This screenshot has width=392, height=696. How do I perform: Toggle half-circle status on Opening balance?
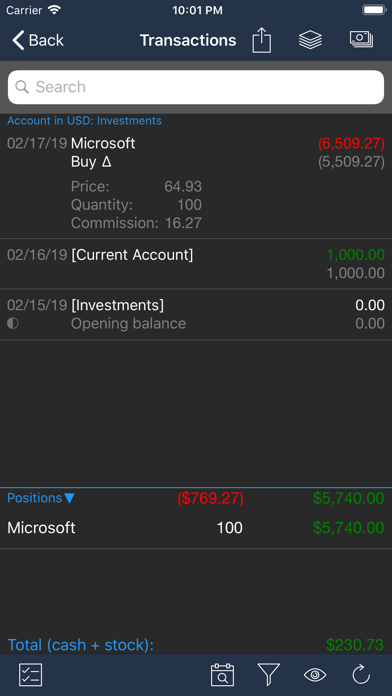[13, 324]
